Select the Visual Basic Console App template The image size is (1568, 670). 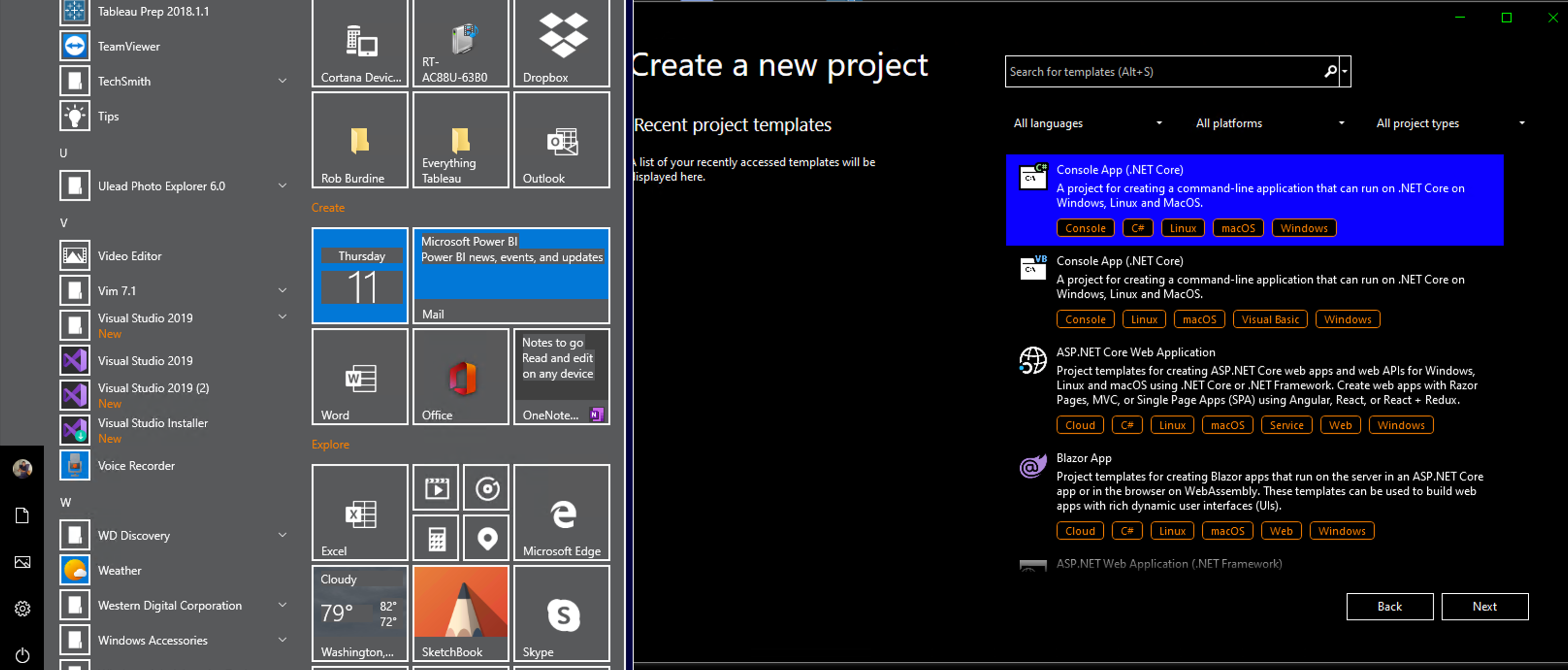(1254, 291)
